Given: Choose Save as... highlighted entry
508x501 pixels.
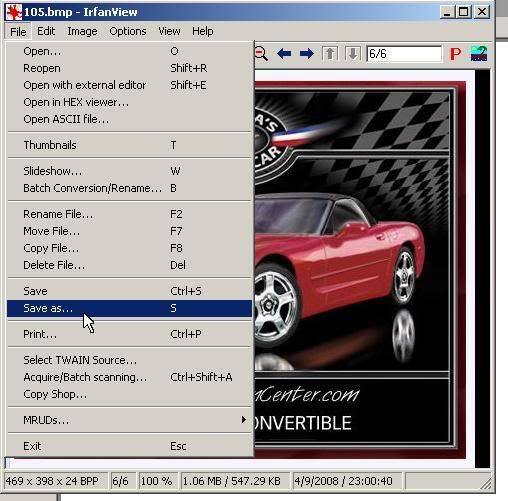Looking at the screenshot, I should coord(130,308).
